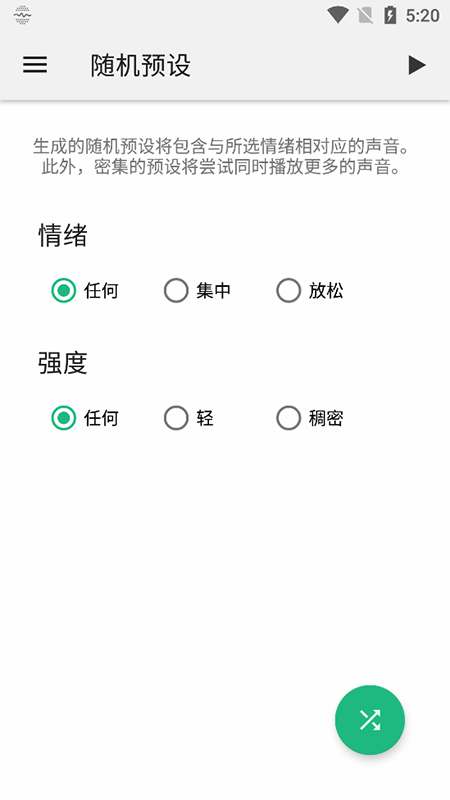Select 任何 radio under 强度
This screenshot has width=450, height=800.
click(x=63, y=418)
